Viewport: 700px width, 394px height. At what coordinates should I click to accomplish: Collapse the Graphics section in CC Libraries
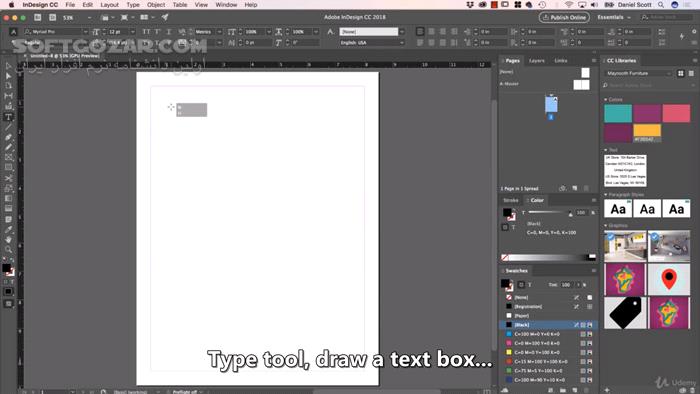(606, 225)
